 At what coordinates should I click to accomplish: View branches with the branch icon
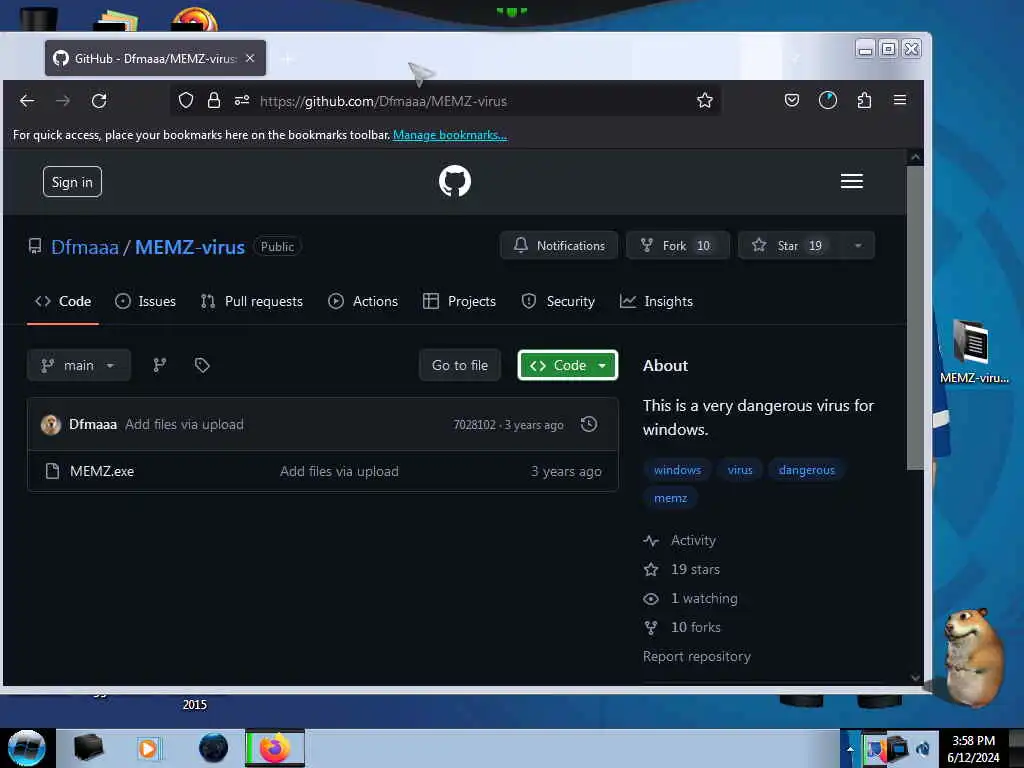pyautogui.click(x=160, y=365)
